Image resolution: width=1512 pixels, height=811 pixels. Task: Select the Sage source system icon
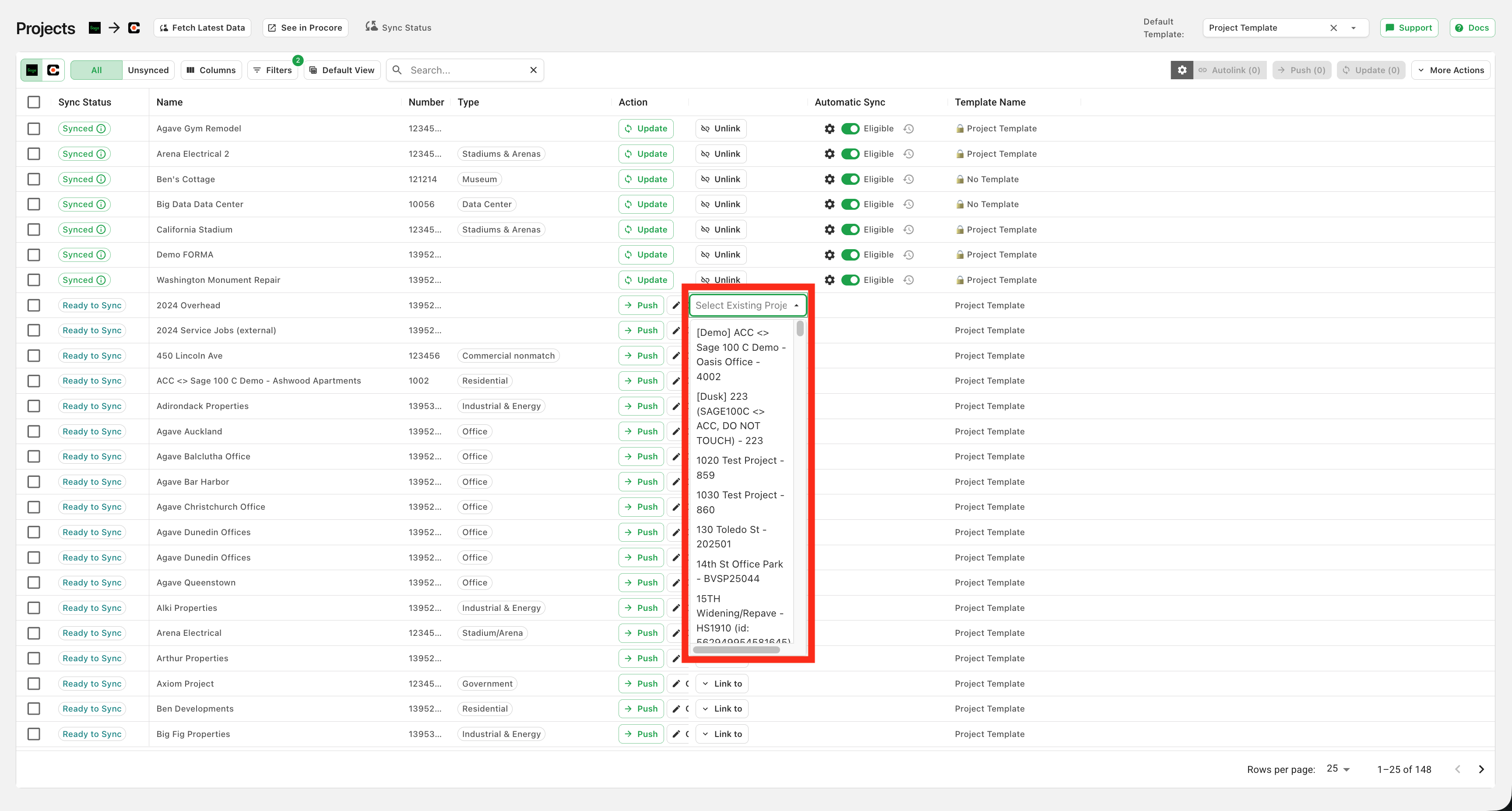tap(32, 70)
